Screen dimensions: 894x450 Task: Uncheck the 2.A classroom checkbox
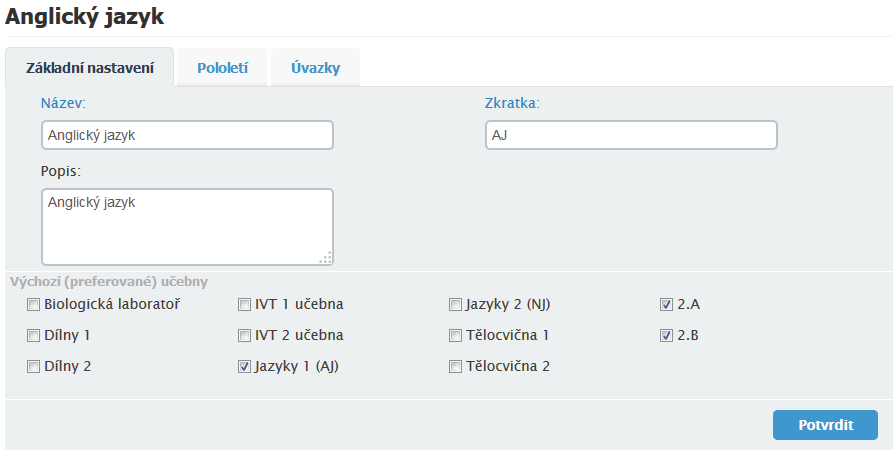click(x=666, y=305)
